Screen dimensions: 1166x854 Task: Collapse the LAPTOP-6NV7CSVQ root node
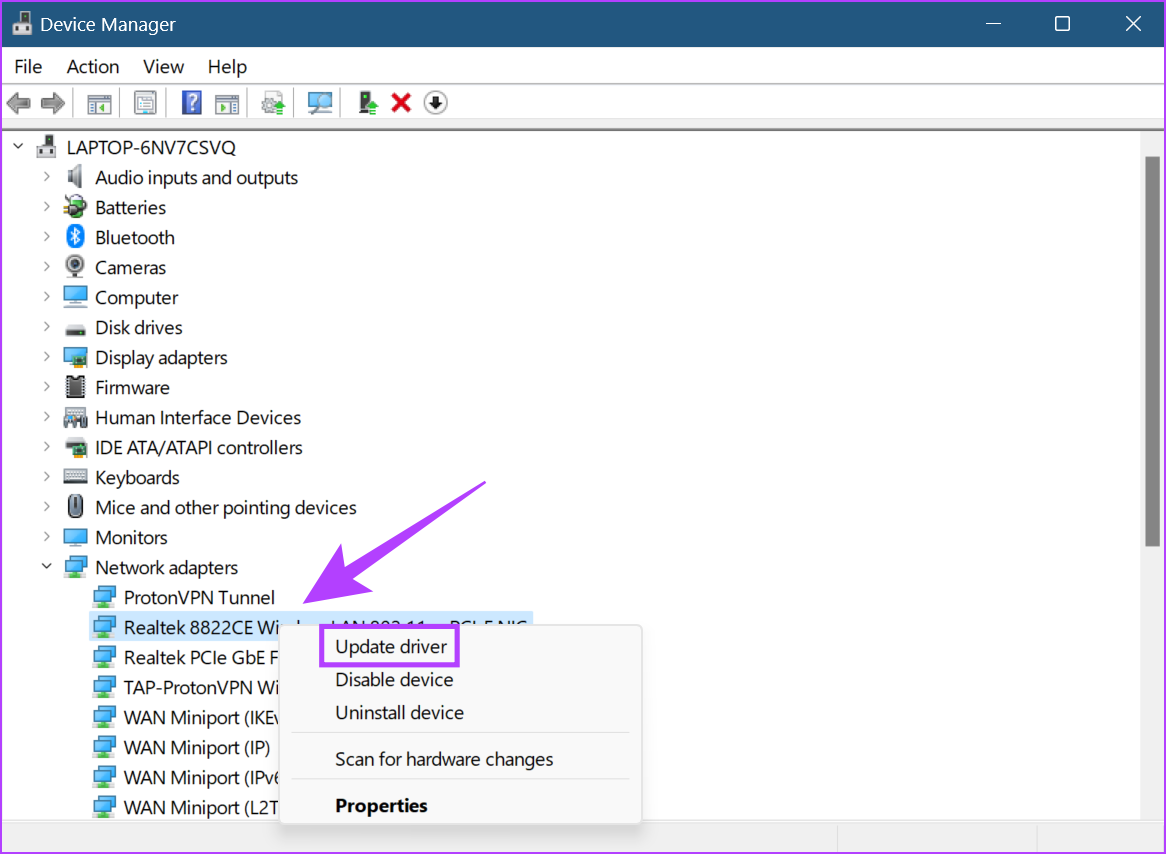point(19,147)
